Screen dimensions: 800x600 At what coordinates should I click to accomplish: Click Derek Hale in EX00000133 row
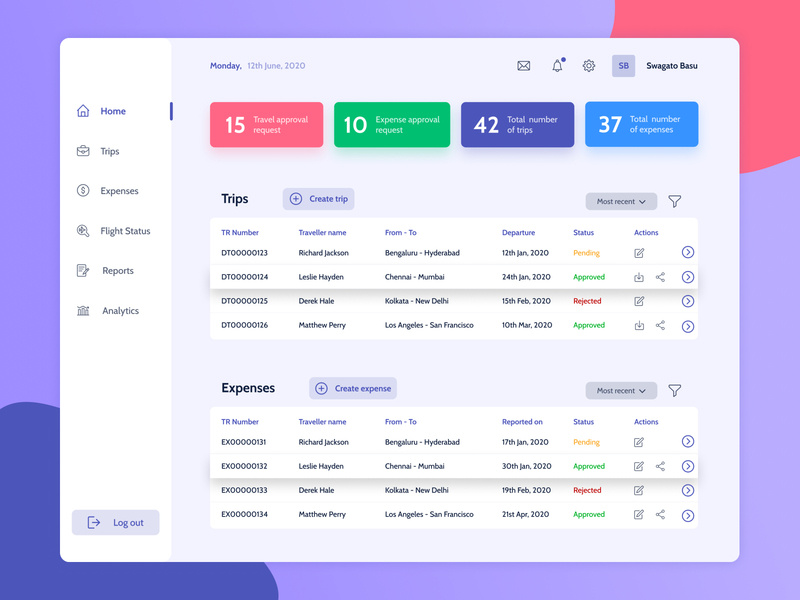pos(316,490)
